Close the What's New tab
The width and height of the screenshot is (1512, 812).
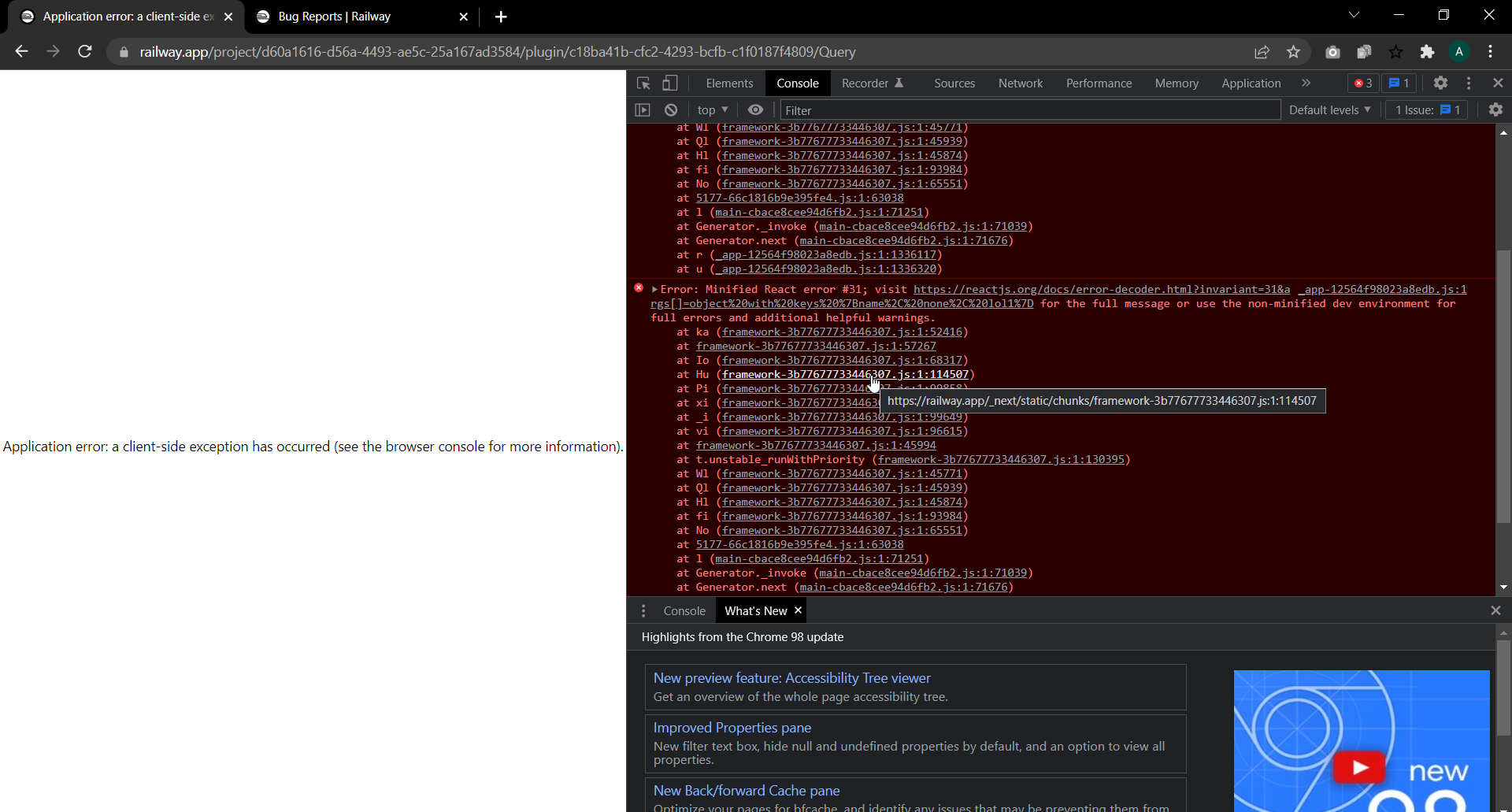tap(798, 610)
